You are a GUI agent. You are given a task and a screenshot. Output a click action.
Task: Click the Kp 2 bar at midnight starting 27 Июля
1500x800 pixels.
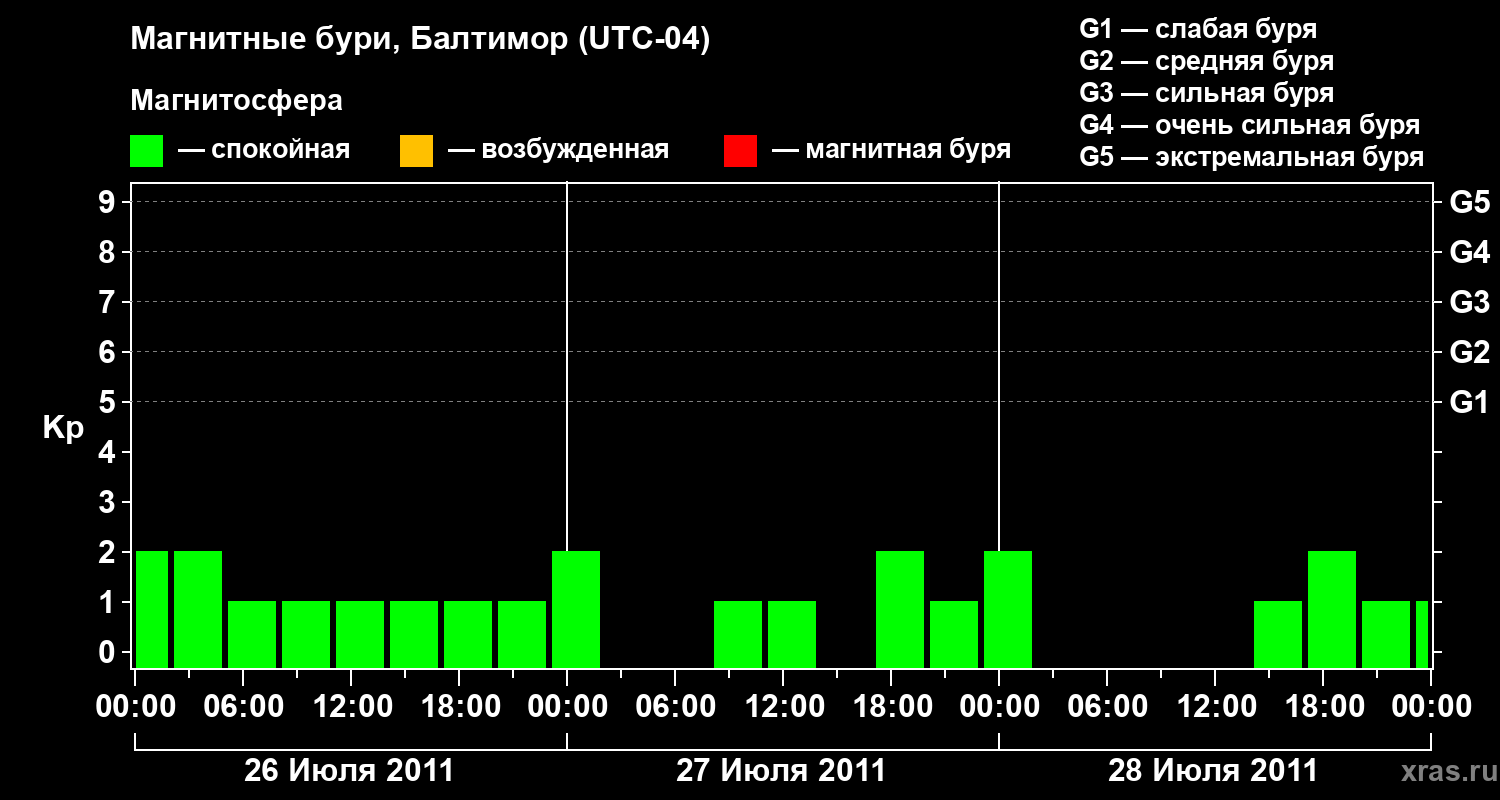tap(576, 609)
